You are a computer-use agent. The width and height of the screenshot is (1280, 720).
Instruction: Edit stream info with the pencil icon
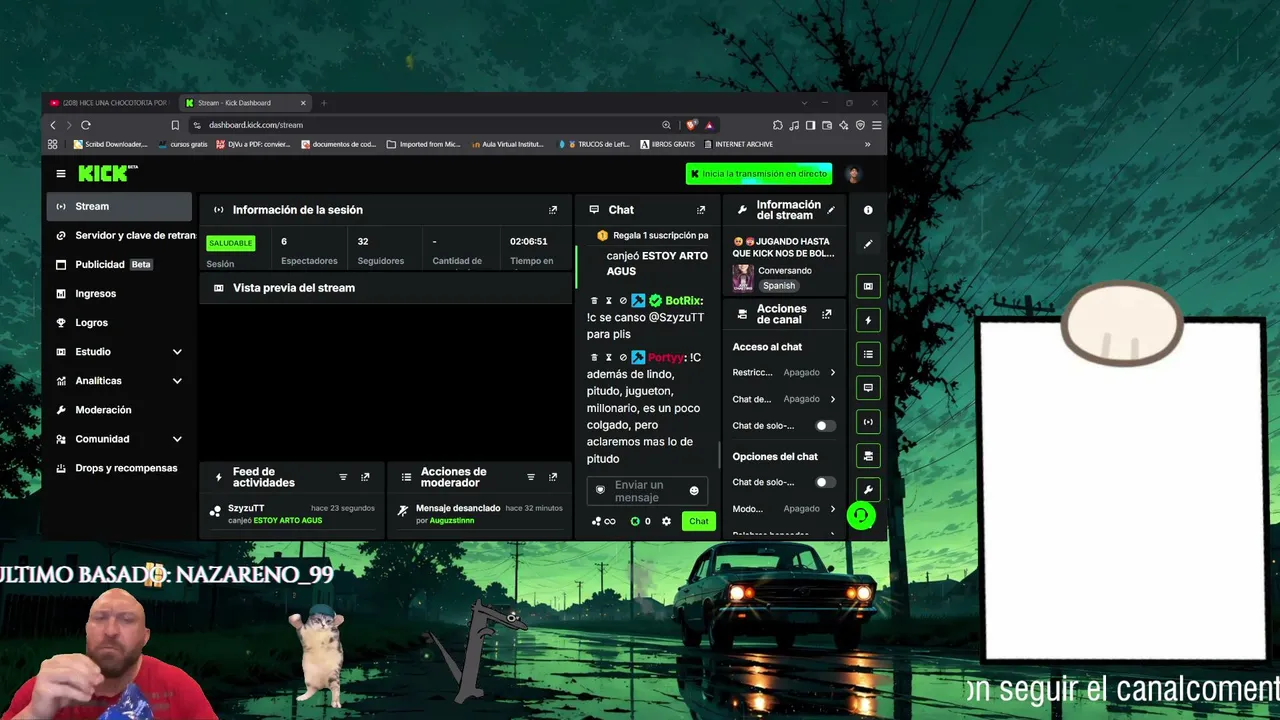point(831,210)
